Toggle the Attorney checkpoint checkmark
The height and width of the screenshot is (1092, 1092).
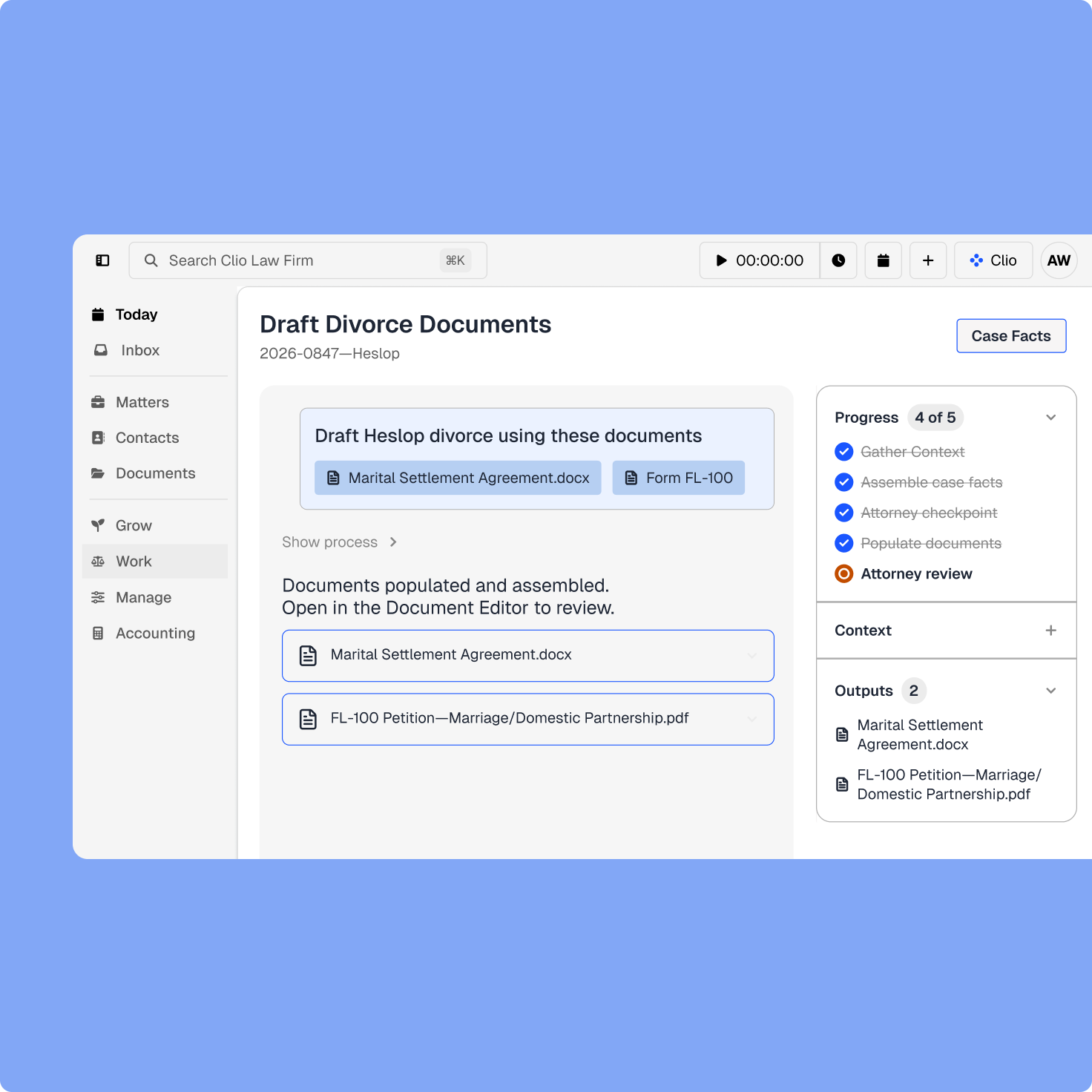pyautogui.click(x=843, y=513)
